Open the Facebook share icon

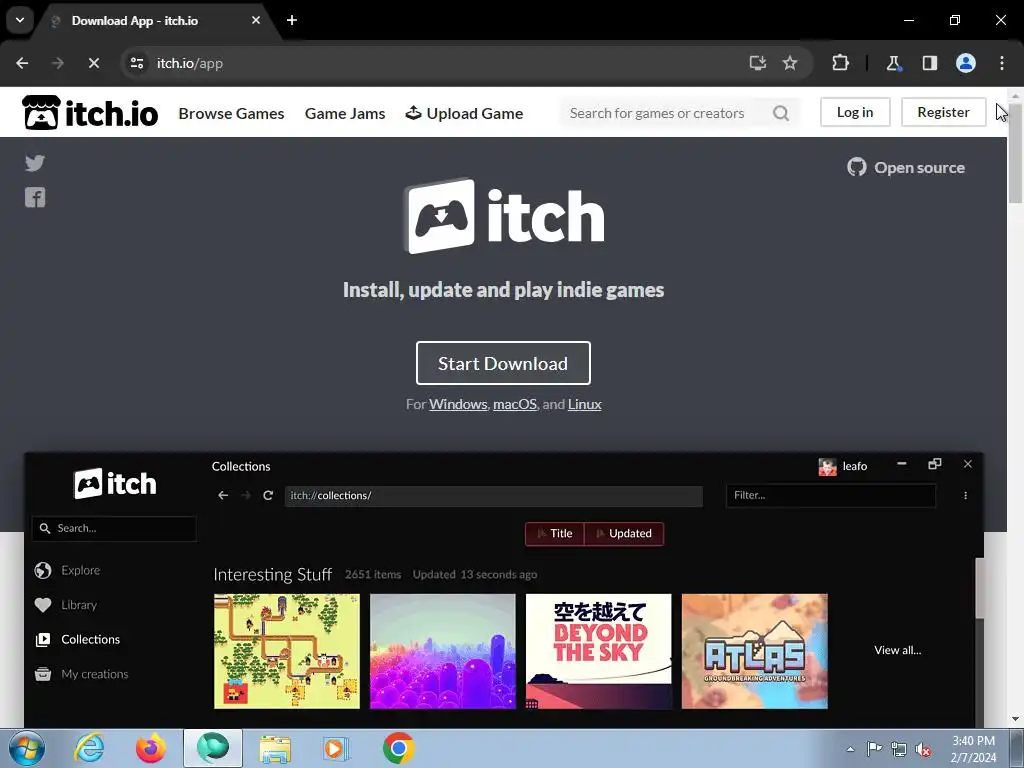[x=35, y=197]
